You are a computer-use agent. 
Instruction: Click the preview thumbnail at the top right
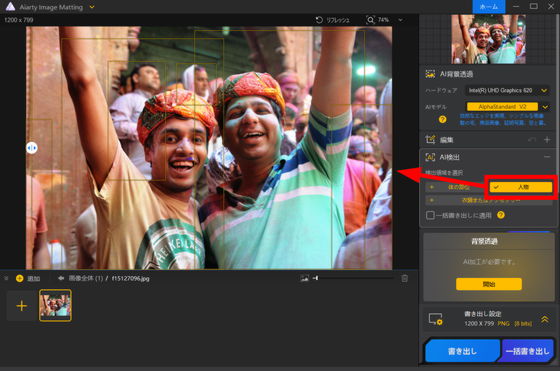(x=488, y=39)
